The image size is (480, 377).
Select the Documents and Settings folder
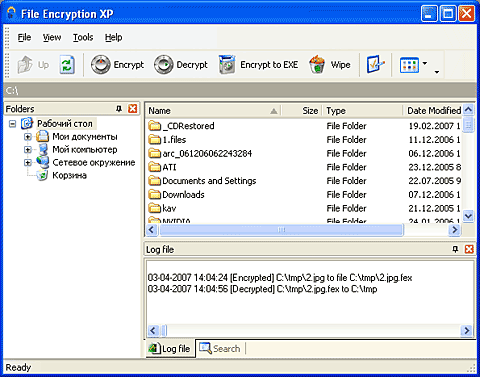point(209,181)
